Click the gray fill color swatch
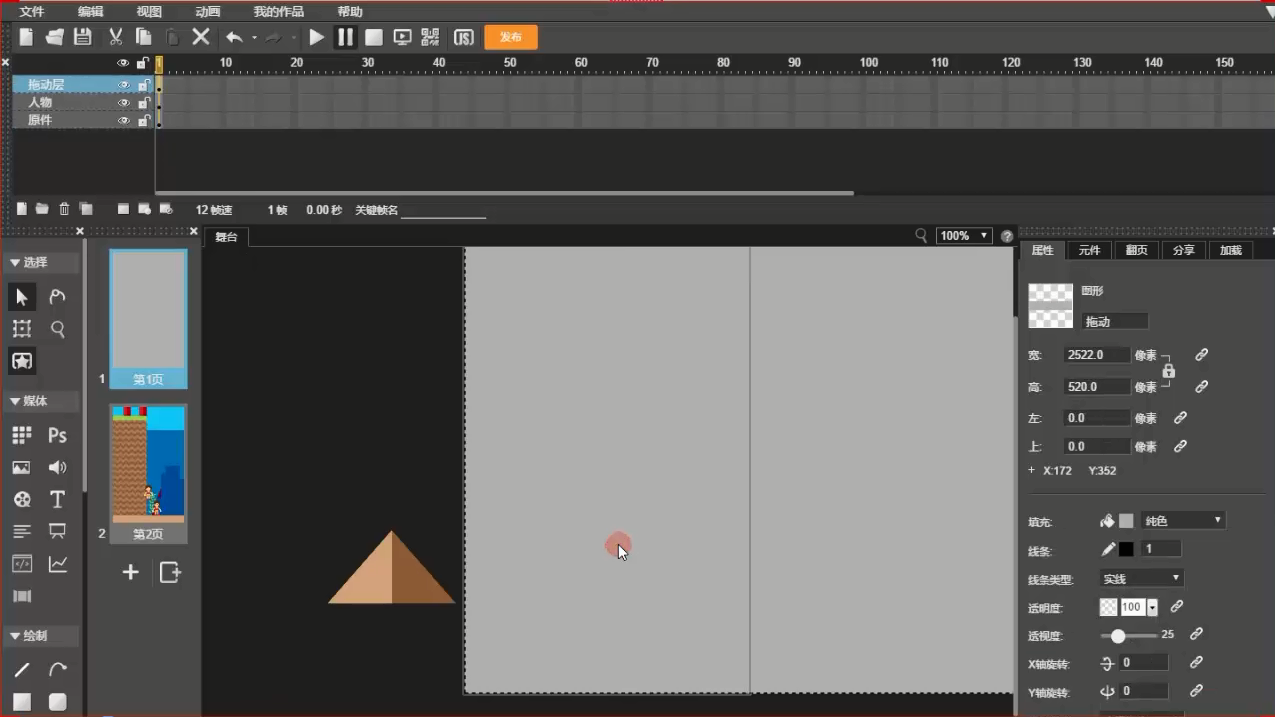The height and width of the screenshot is (717, 1275). pyautogui.click(x=1126, y=521)
